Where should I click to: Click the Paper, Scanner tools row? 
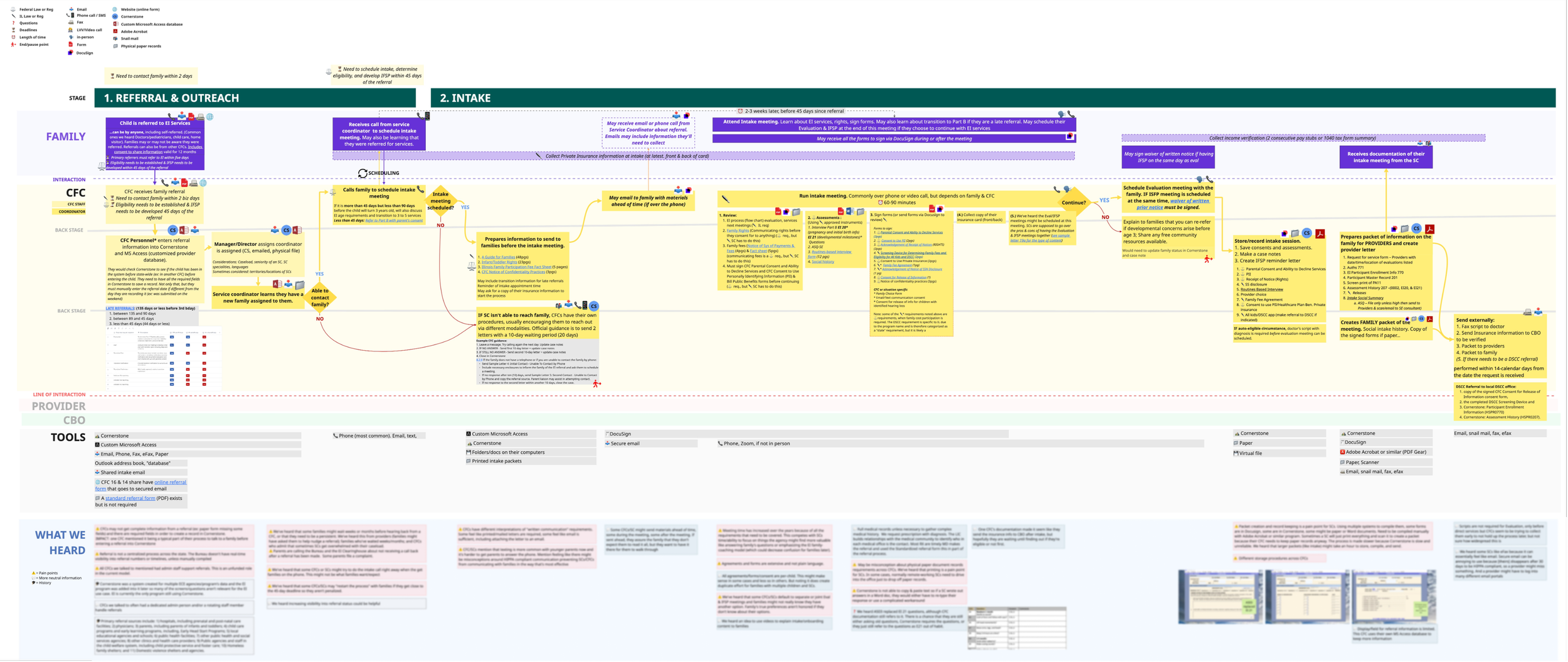pyautogui.click(x=1386, y=462)
